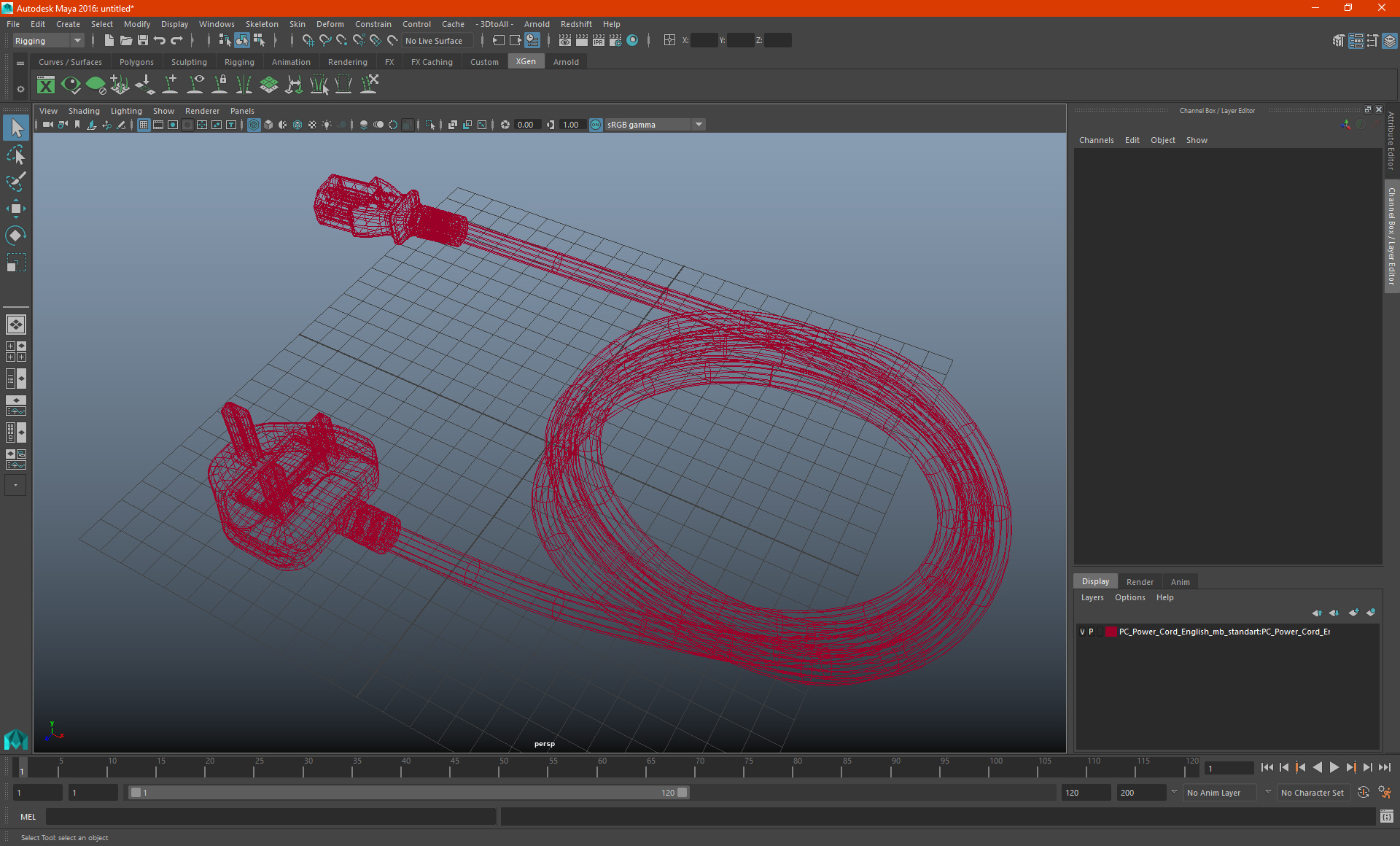Open the Rigging menu set dropdown
Image resolution: width=1400 pixels, height=846 pixels.
(x=48, y=41)
